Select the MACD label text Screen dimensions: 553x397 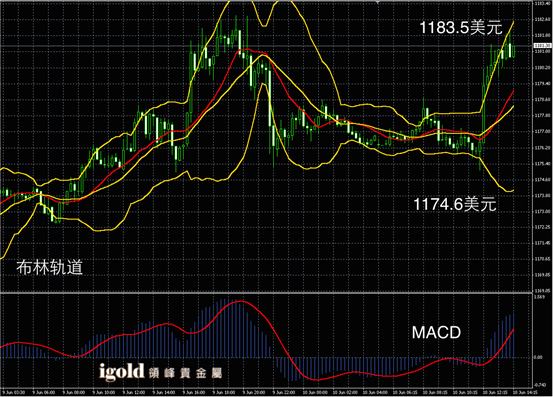tap(436, 332)
